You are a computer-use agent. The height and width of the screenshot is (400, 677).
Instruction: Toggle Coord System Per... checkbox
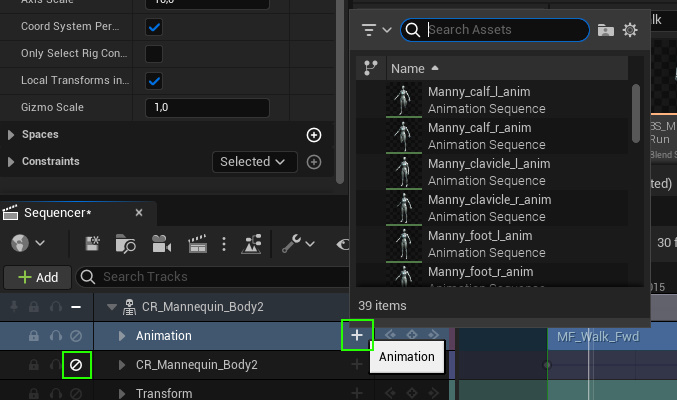154,27
